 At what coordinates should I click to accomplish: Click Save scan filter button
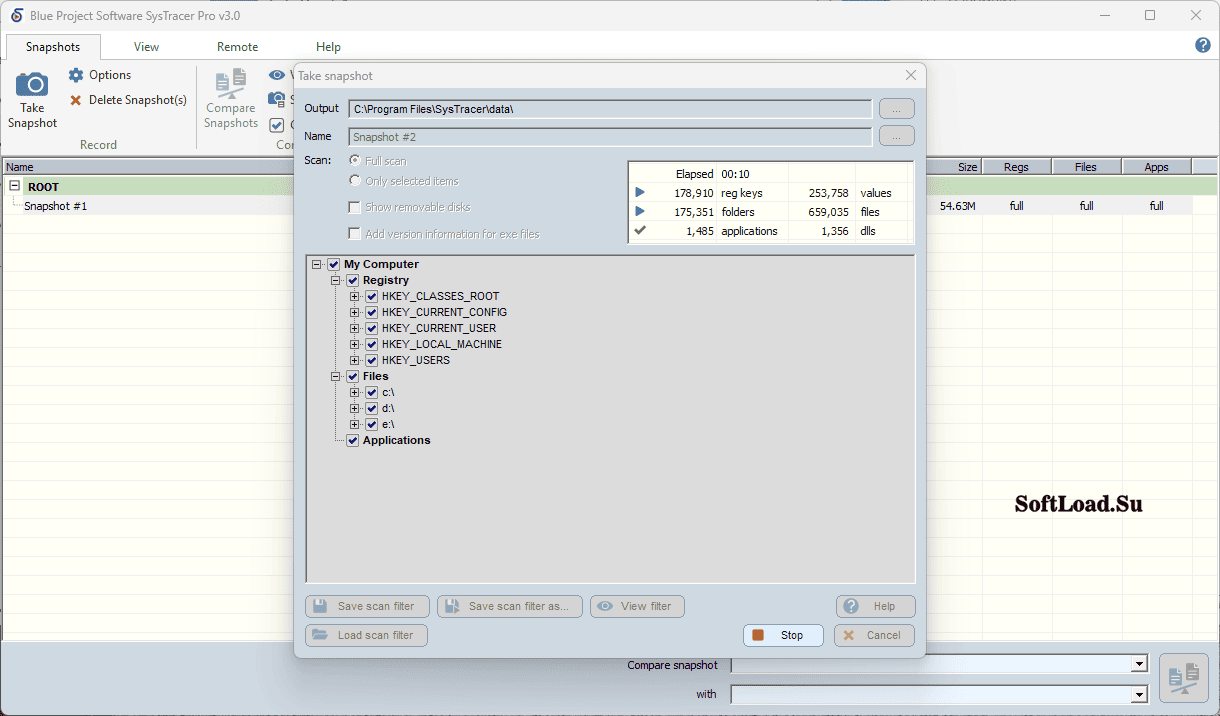[366, 606]
